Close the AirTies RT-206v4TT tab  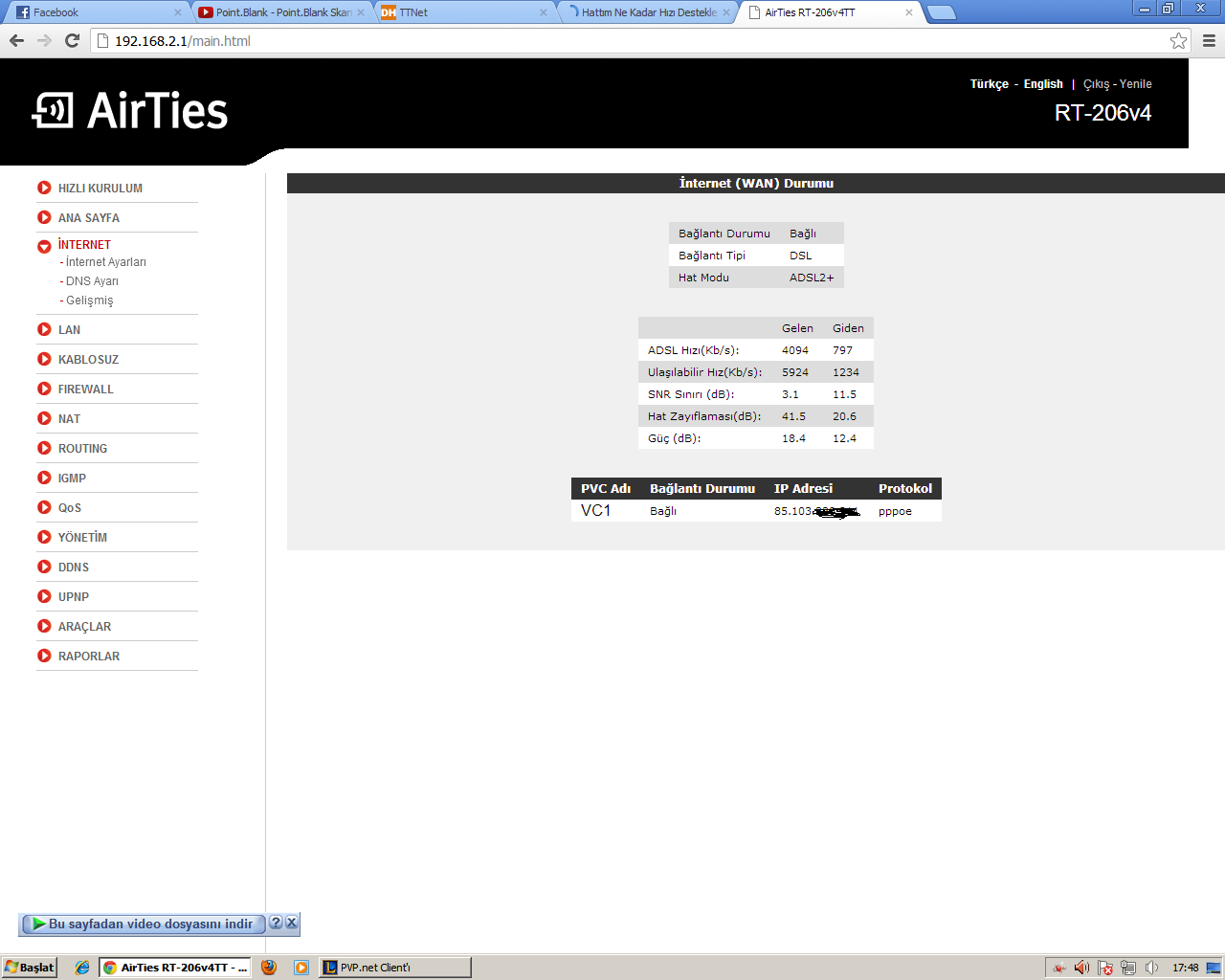point(909,12)
